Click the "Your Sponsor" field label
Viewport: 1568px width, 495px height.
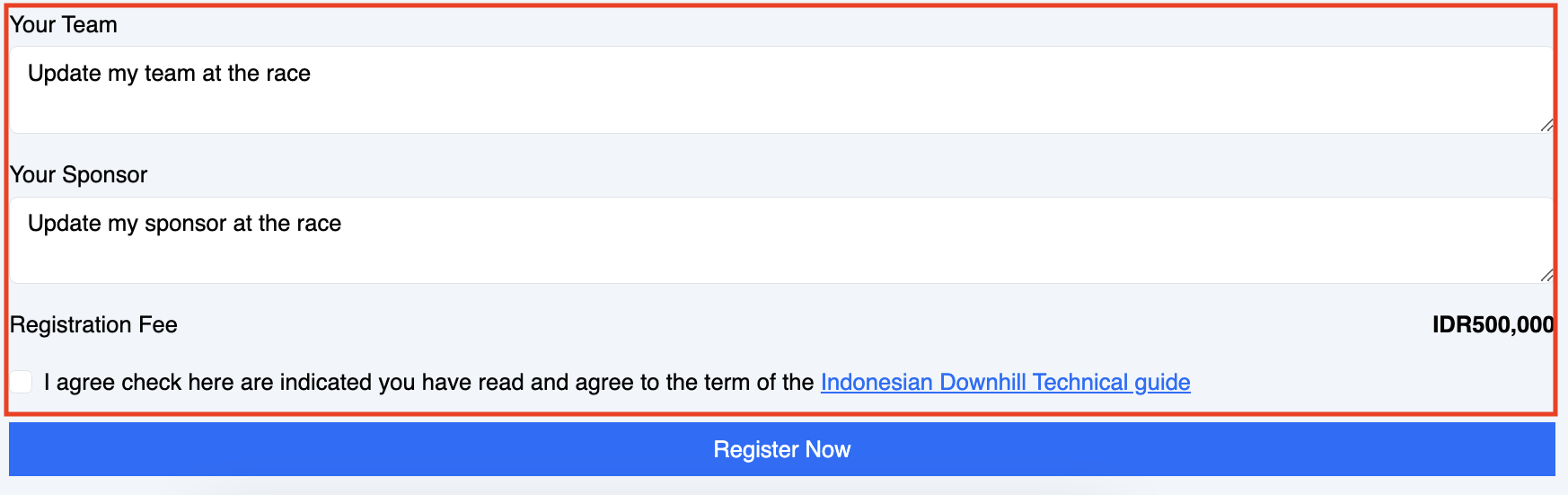[x=79, y=175]
